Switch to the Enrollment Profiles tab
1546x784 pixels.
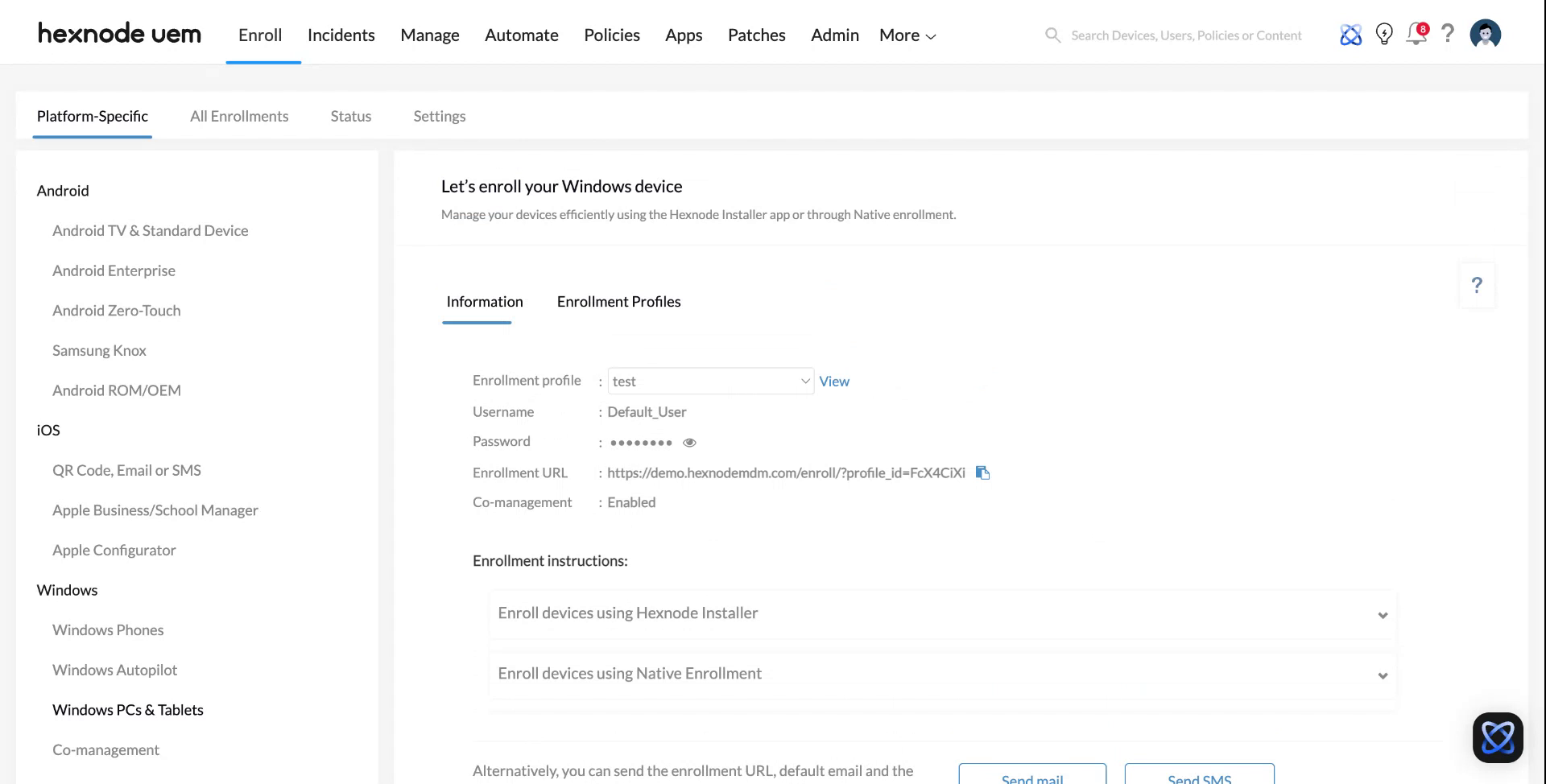[618, 301]
